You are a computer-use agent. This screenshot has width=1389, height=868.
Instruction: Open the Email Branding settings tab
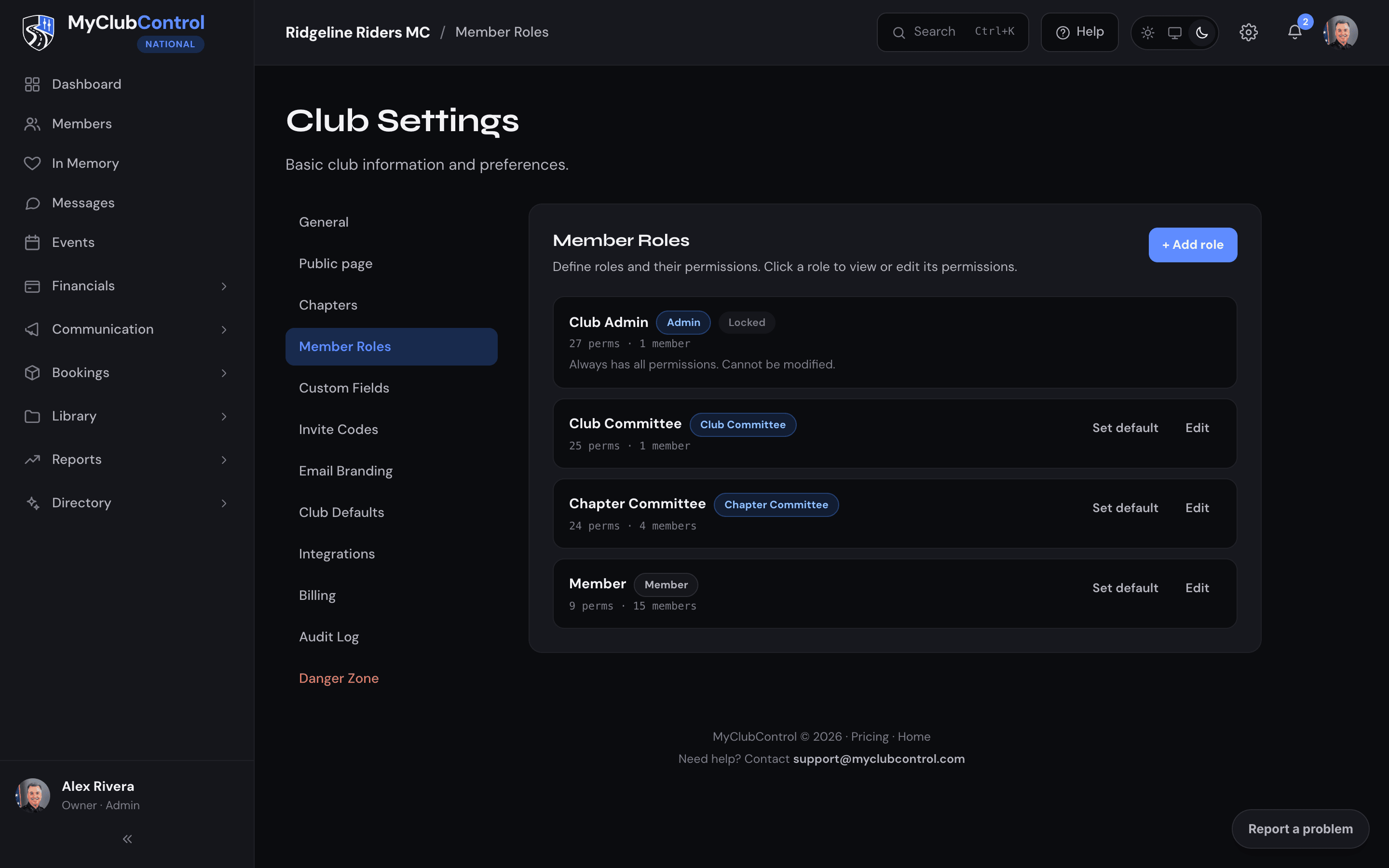tap(392, 471)
